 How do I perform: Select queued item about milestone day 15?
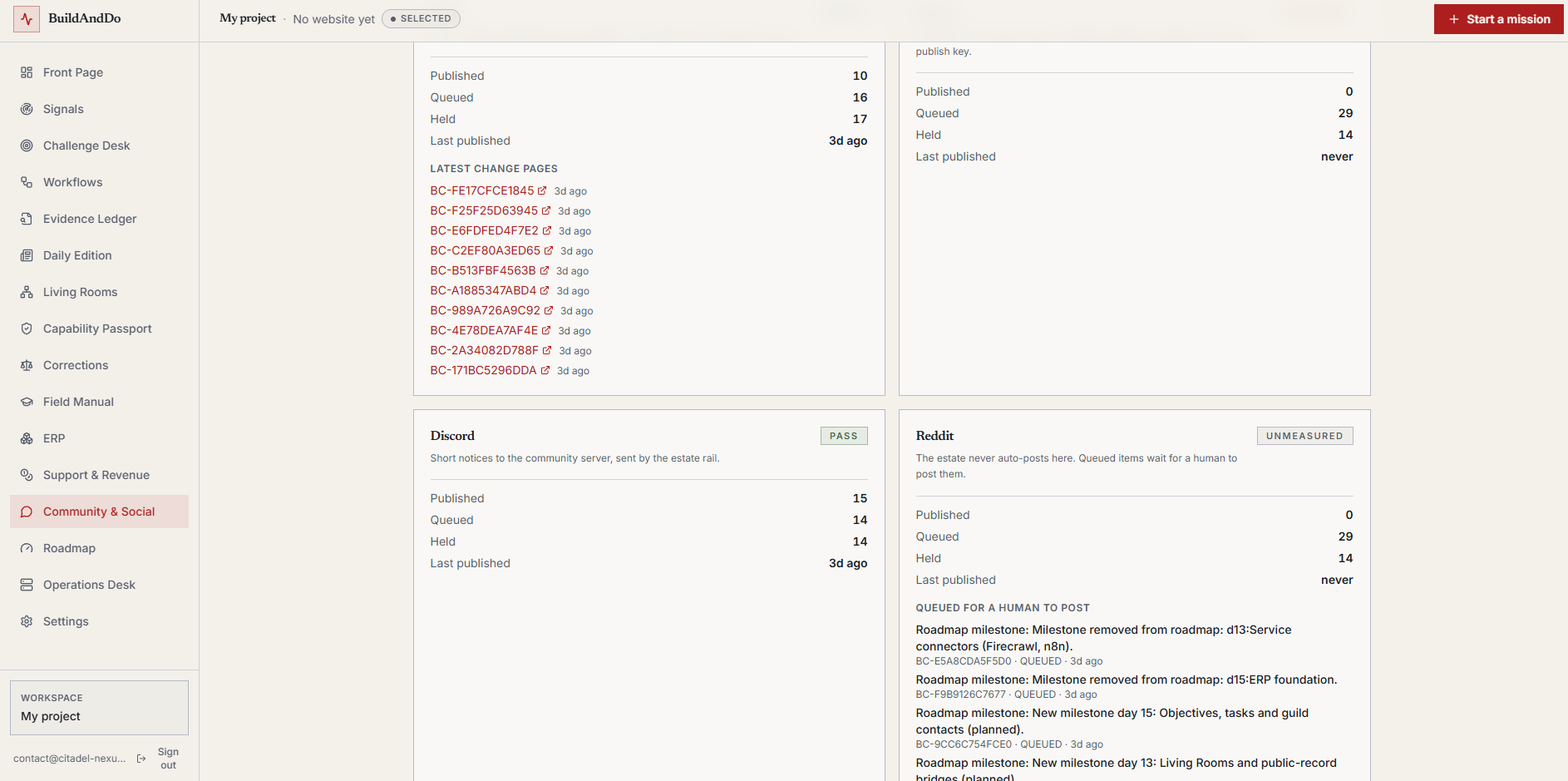click(1112, 721)
